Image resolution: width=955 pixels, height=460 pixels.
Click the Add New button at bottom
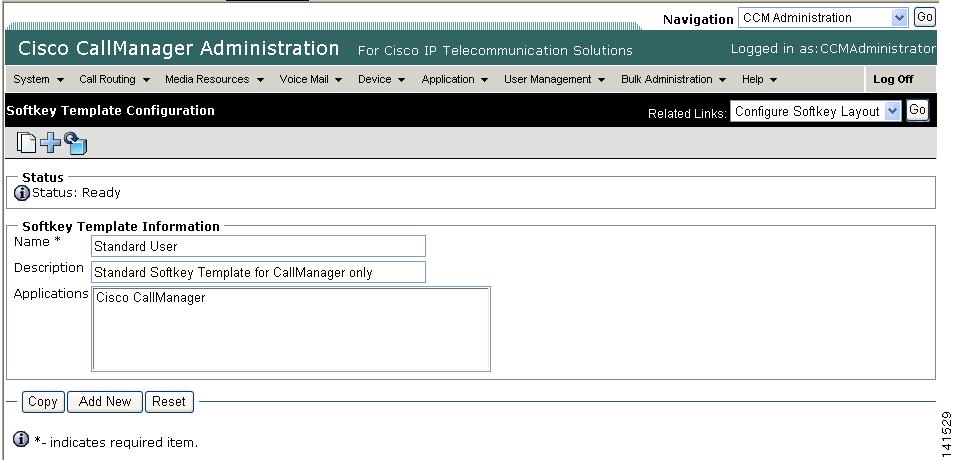tap(105, 402)
